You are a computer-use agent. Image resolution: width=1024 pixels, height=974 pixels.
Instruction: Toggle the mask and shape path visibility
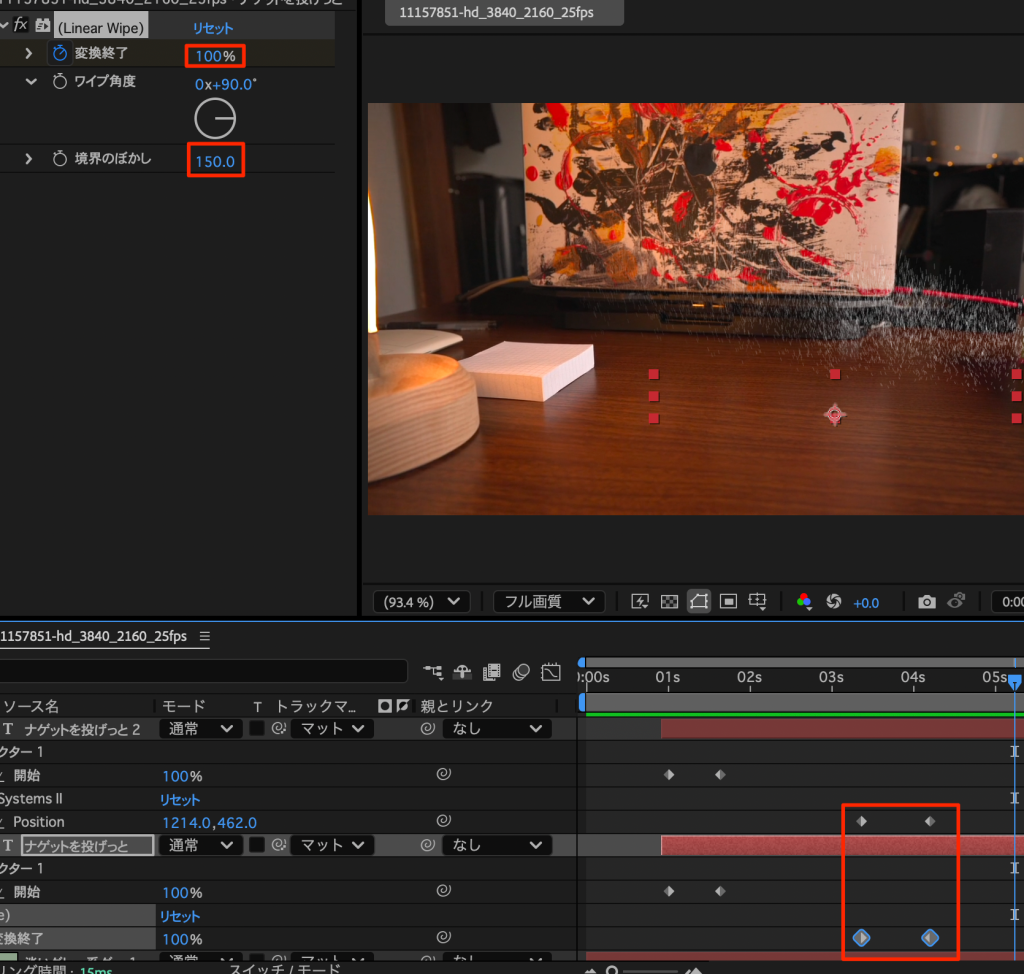[x=699, y=602]
